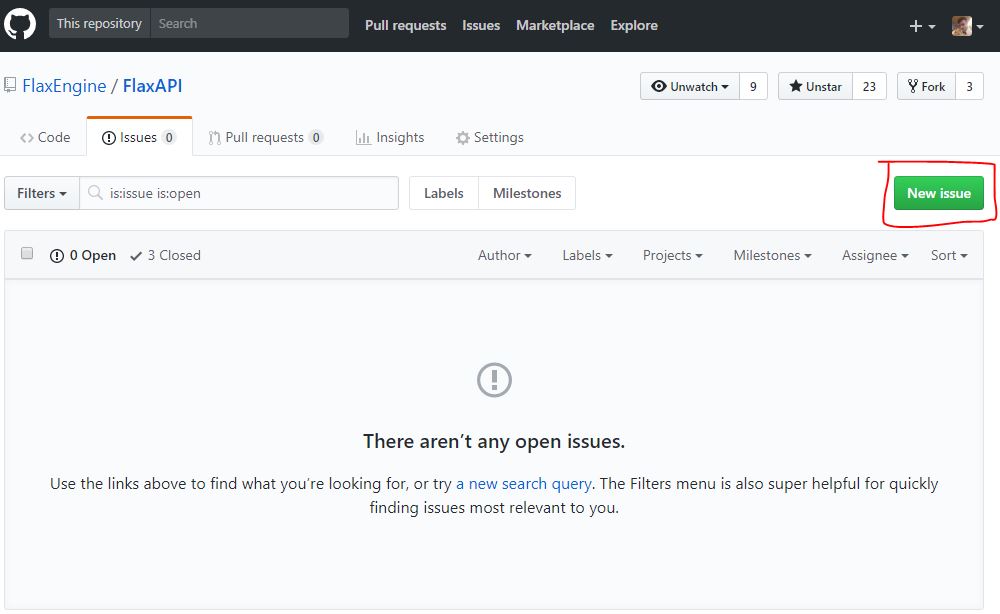The height and width of the screenshot is (614, 1000).
Task: Open the This repository search scope selector
Action: click(x=99, y=24)
